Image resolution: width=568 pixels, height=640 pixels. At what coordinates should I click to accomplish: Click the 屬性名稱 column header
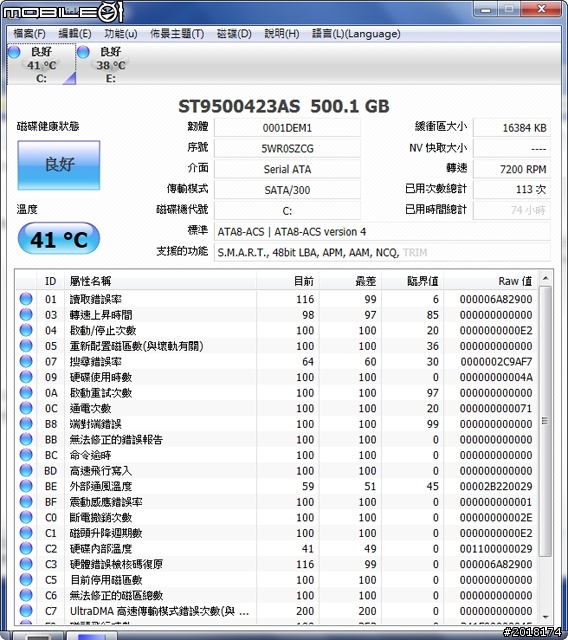point(160,281)
